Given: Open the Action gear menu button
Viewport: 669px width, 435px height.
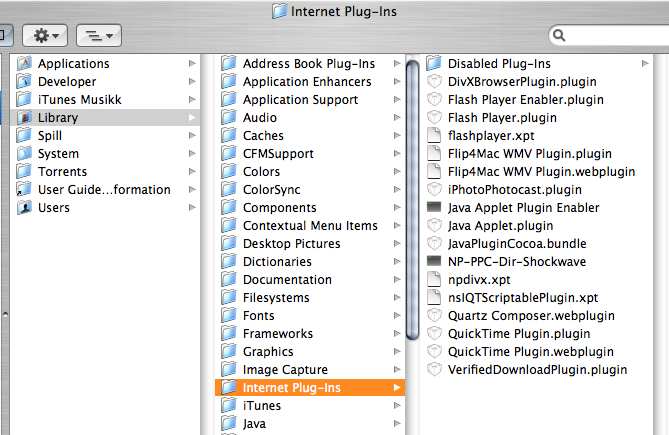Looking at the screenshot, I should click(x=45, y=35).
